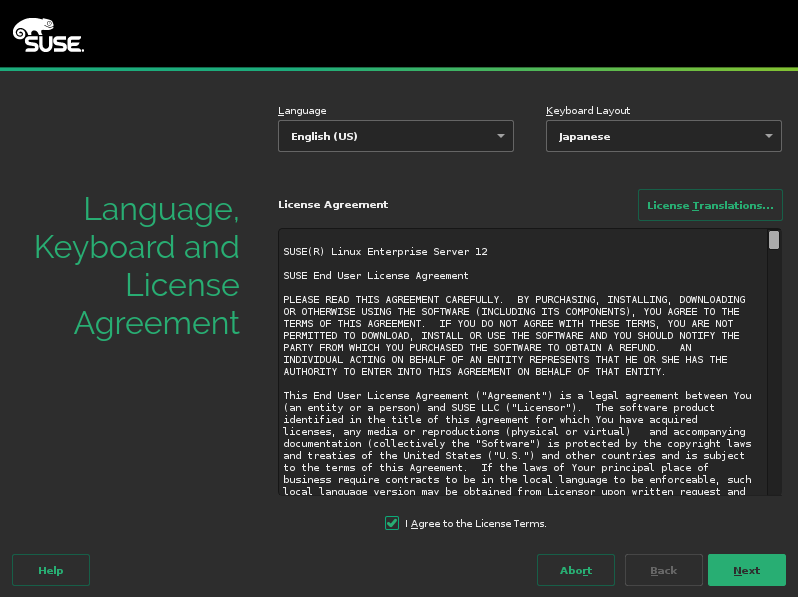Open the Help button

(x=51, y=570)
